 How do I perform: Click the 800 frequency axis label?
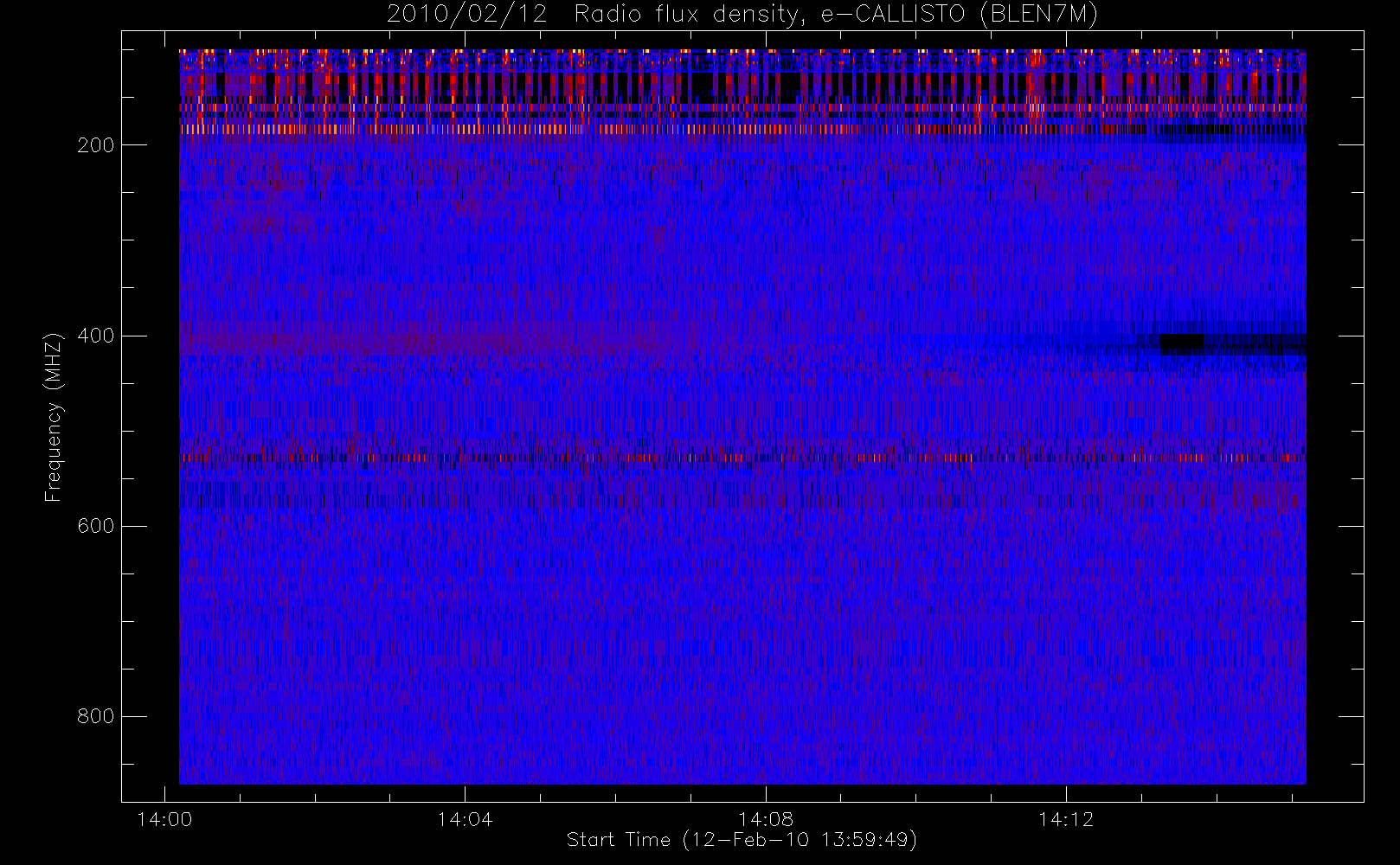(x=95, y=716)
